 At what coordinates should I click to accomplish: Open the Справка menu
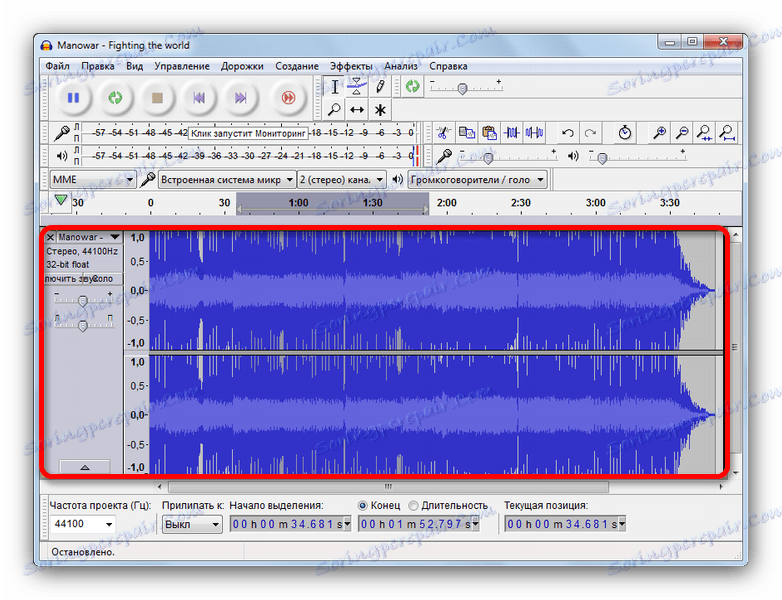pos(448,66)
